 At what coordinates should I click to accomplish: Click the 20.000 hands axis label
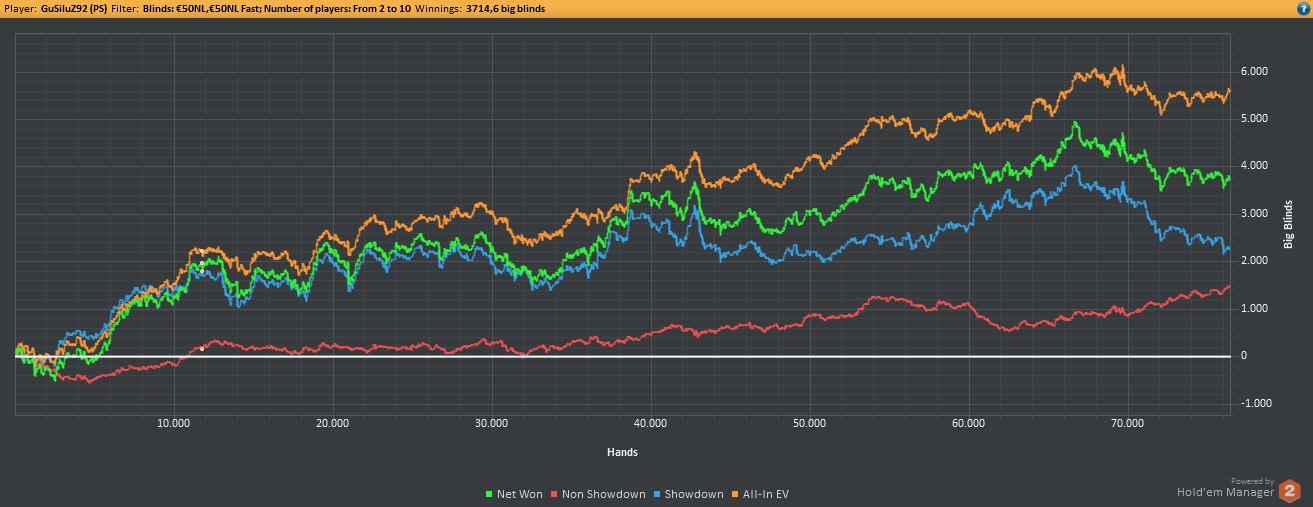click(332, 424)
